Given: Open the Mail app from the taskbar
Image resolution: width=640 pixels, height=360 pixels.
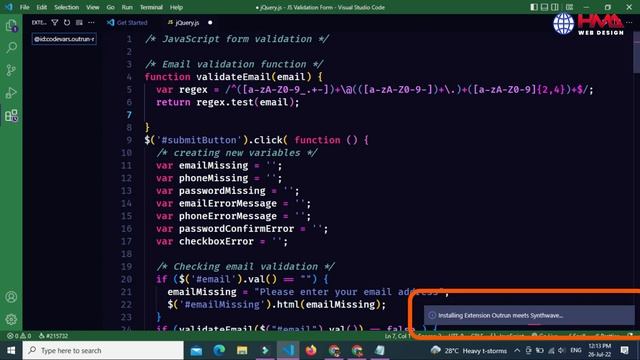Looking at the screenshot, I should [196, 350].
